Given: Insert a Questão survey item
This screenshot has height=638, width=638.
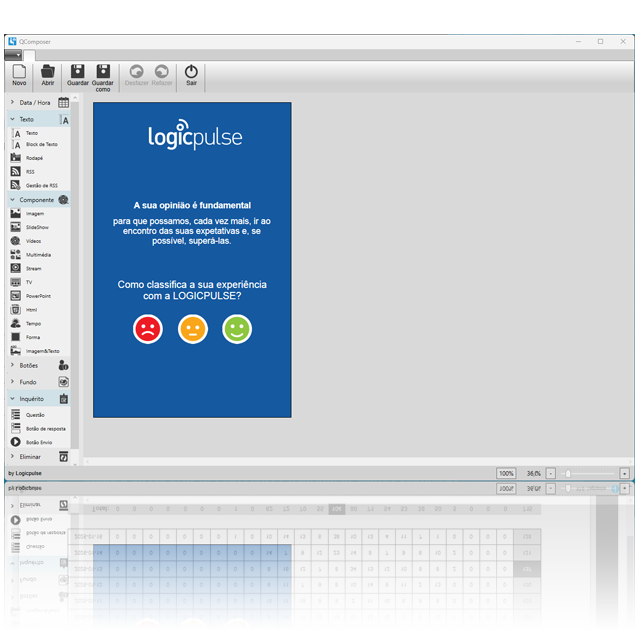Looking at the screenshot, I should (x=35, y=415).
